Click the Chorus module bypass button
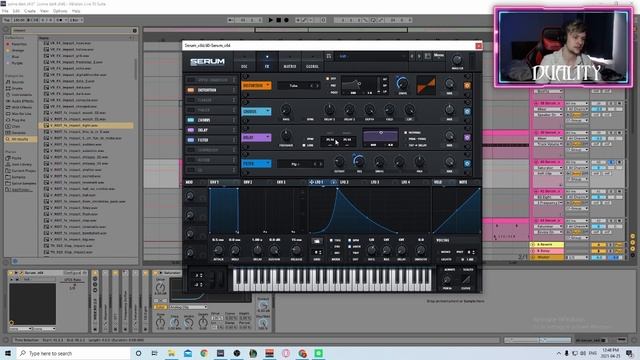Screen dimensions: 640x360 point(467,111)
